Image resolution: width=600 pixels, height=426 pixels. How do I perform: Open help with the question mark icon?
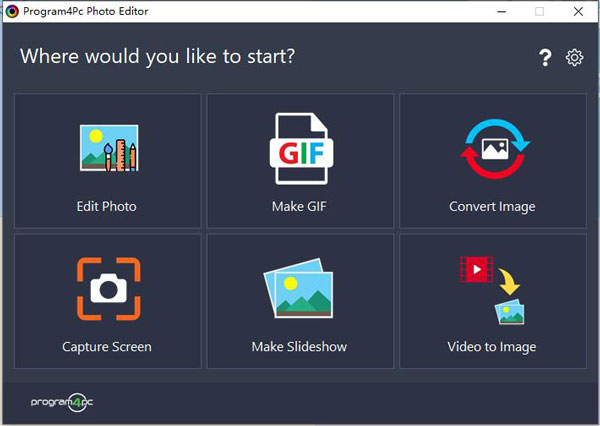tap(545, 58)
